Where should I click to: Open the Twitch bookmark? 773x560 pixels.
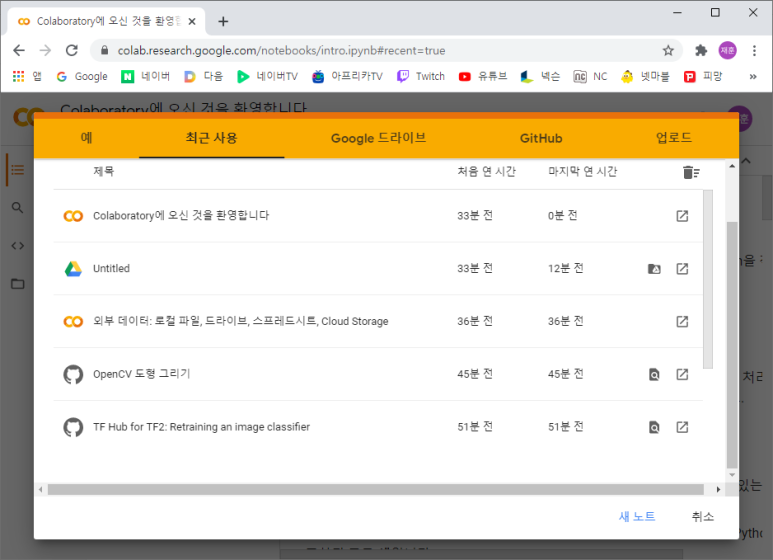click(x=421, y=76)
